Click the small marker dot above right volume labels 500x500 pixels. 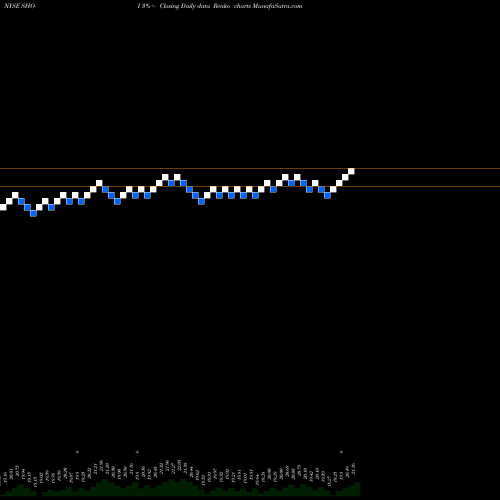pos(341,452)
